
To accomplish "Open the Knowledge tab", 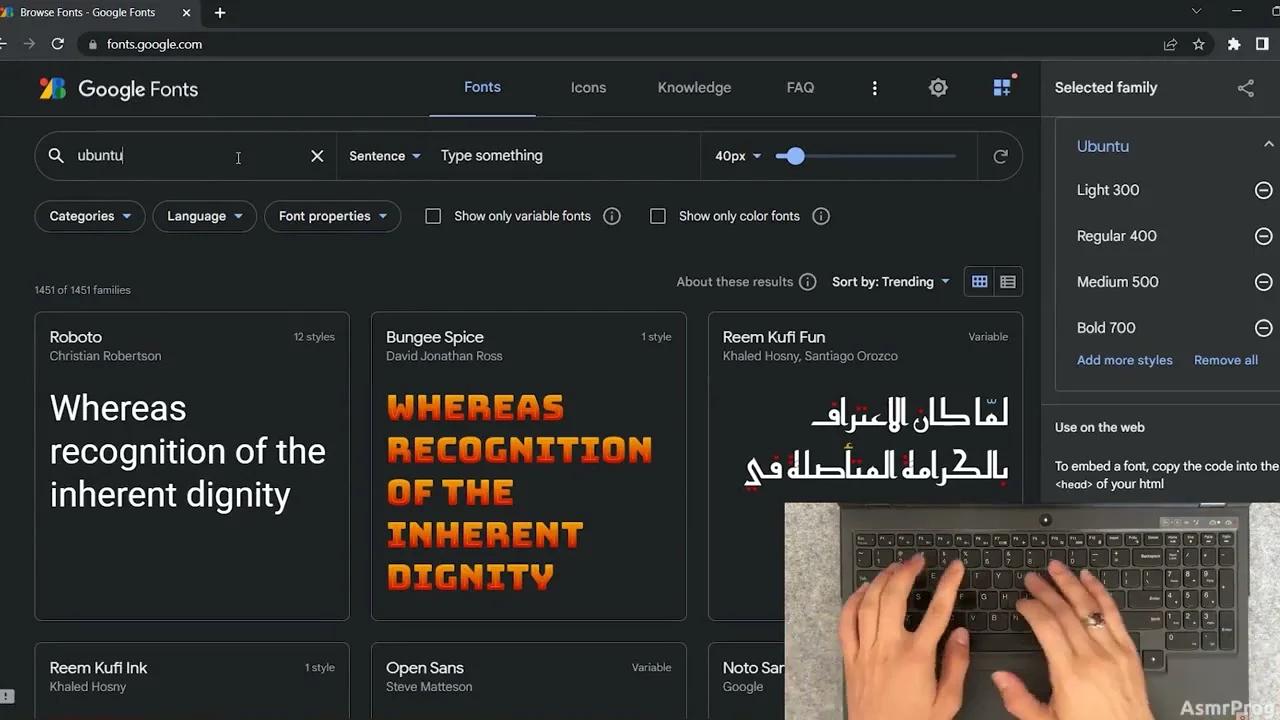I will coord(694,88).
